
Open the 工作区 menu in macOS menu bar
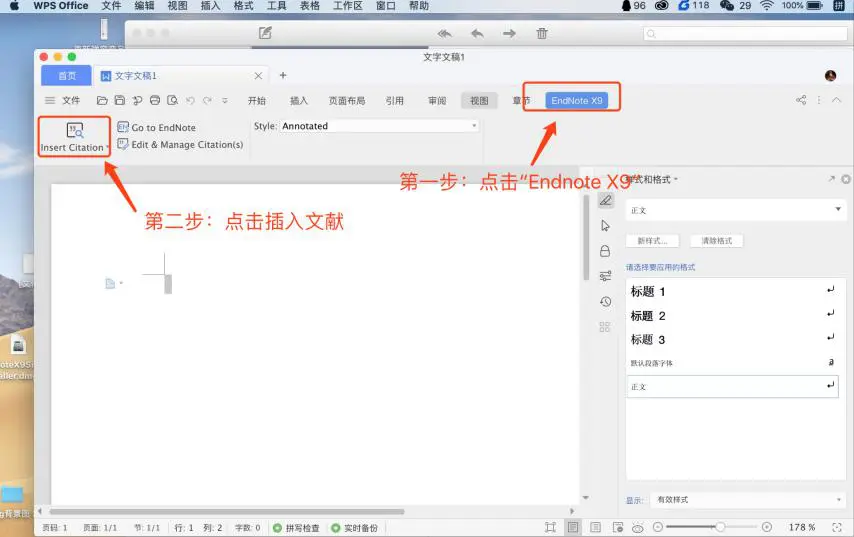pos(347,5)
